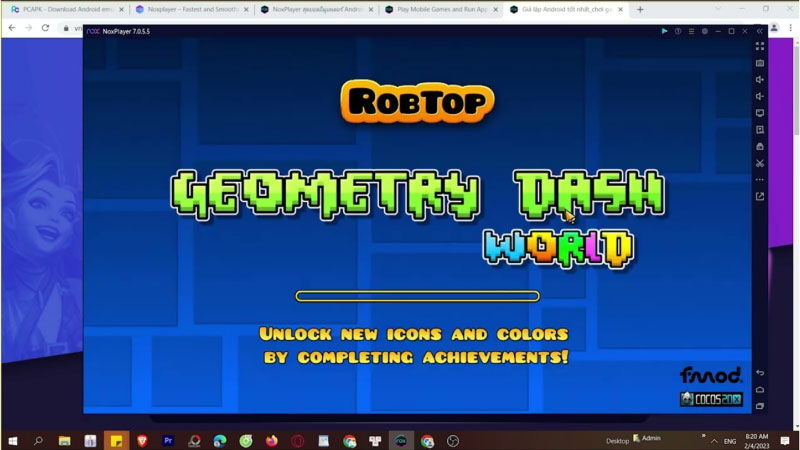Enter fullscreen mode in NoxPlayer sidebar
Screen dimensions: 800x450
760,46
